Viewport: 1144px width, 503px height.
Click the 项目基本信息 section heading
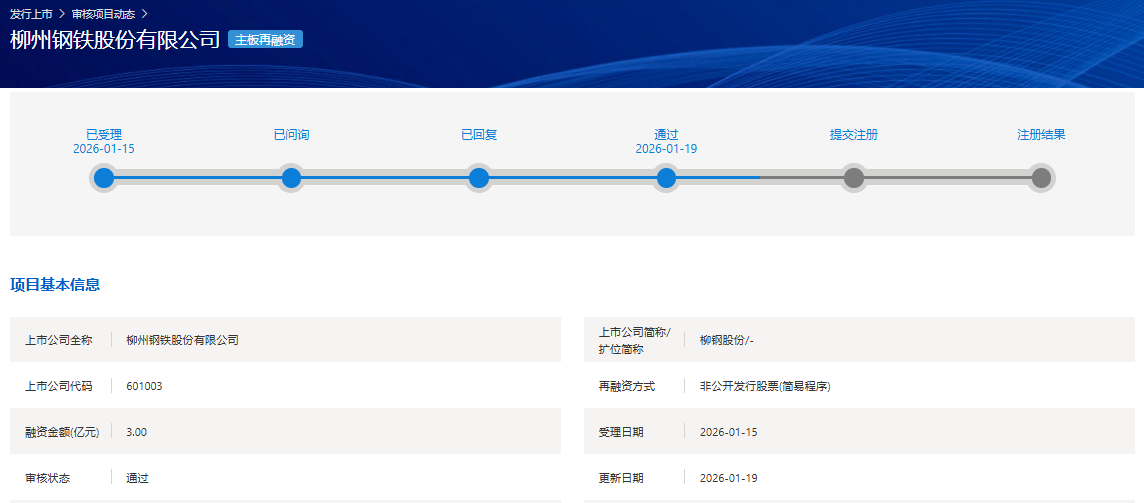tap(55, 285)
